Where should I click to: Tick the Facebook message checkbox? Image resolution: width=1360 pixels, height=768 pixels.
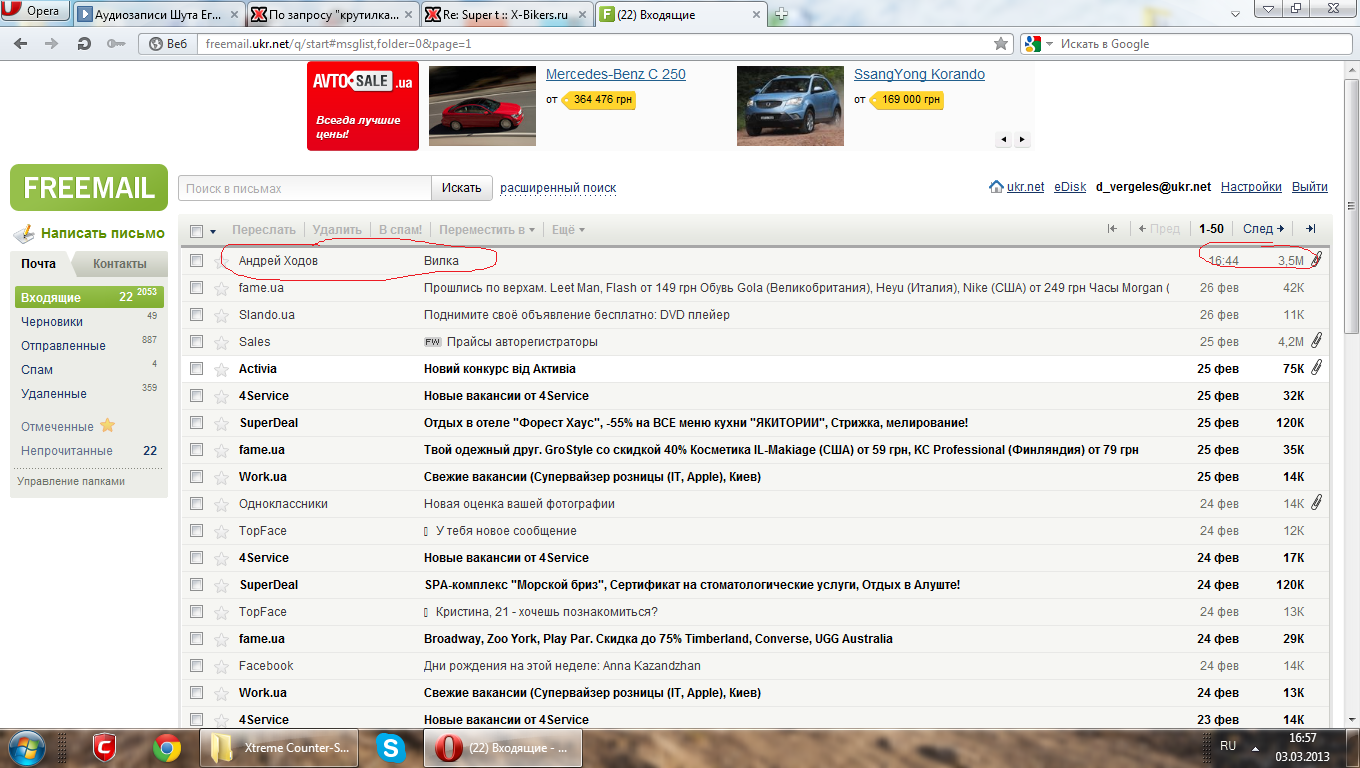pos(197,666)
